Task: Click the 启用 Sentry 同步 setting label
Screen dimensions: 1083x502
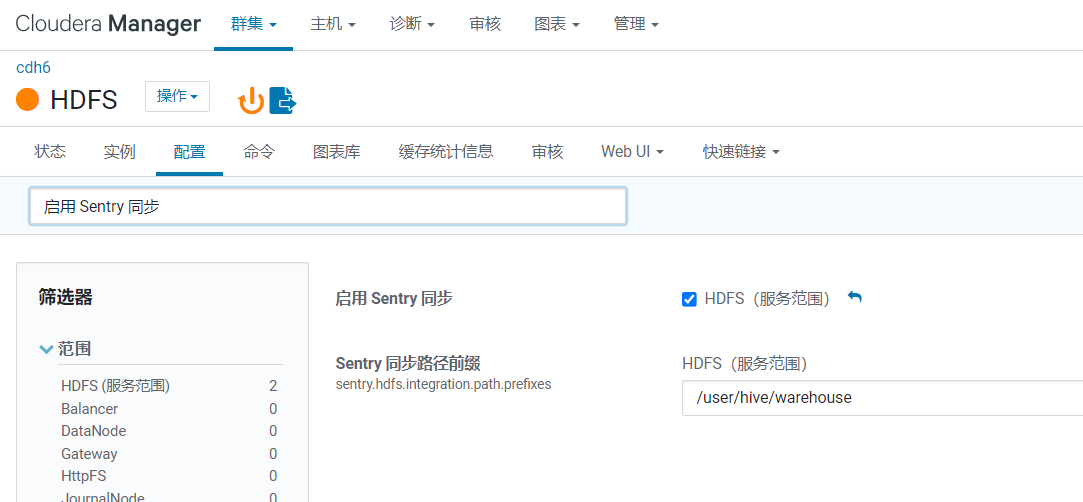Action: click(394, 298)
